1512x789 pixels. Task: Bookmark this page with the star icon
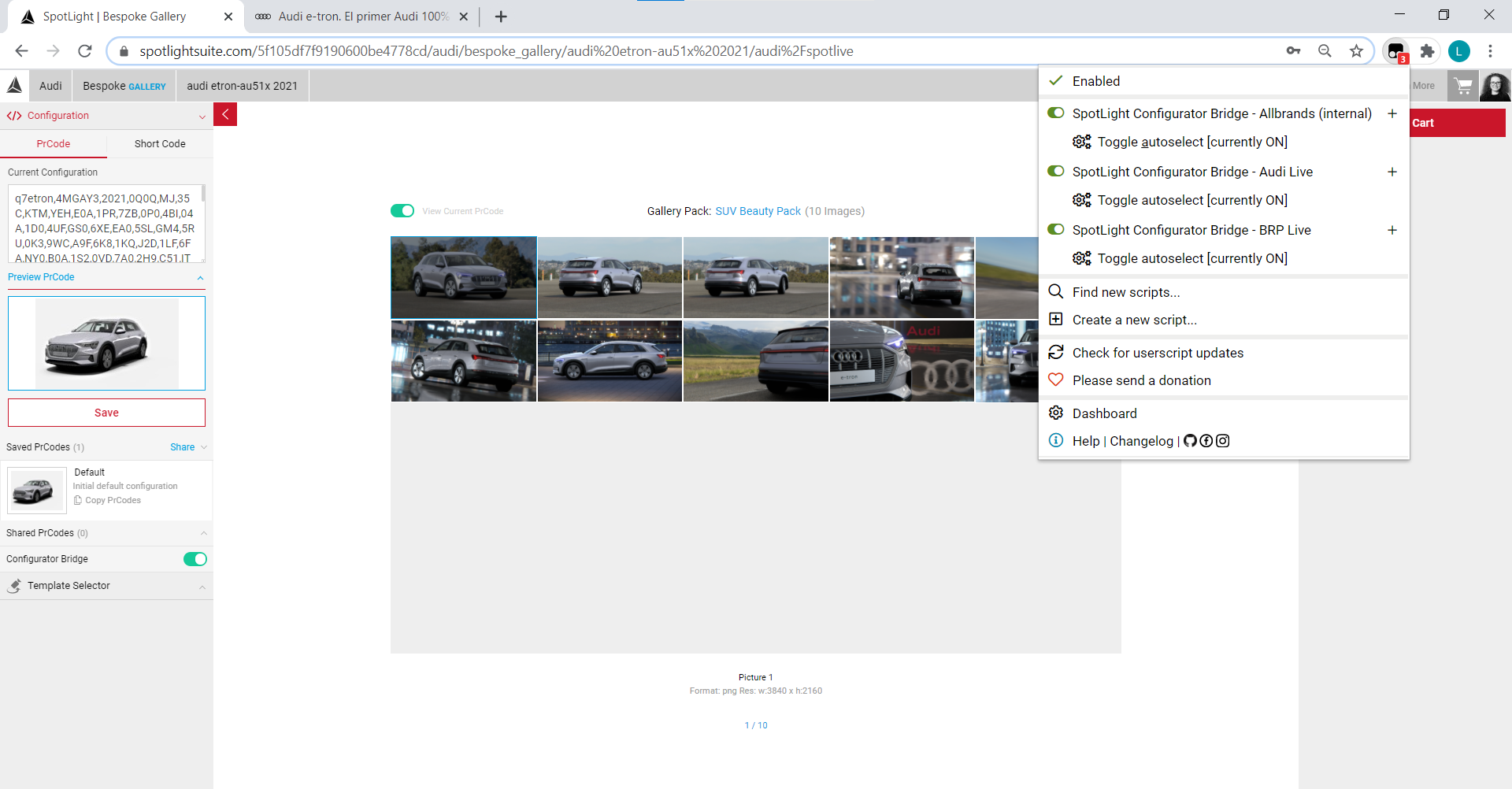click(x=1356, y=51)
